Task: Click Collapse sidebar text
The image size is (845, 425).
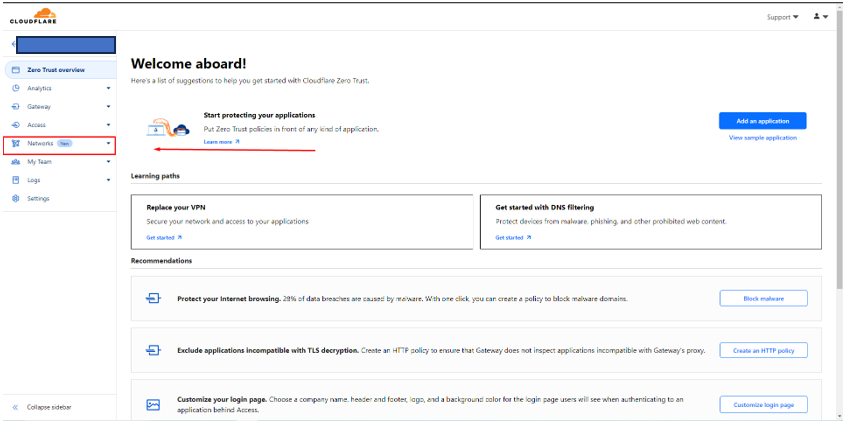Action: pyautogui.click(x=49, y=407)
